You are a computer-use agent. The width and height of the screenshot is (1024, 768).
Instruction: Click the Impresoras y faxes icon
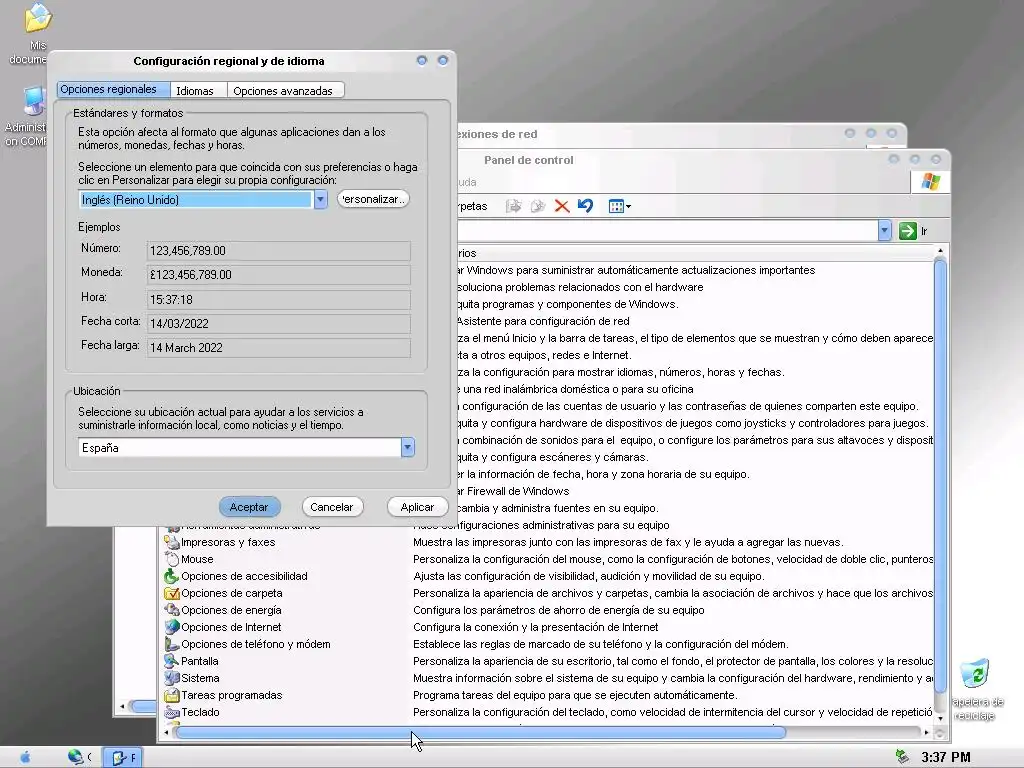click(172, 542)
